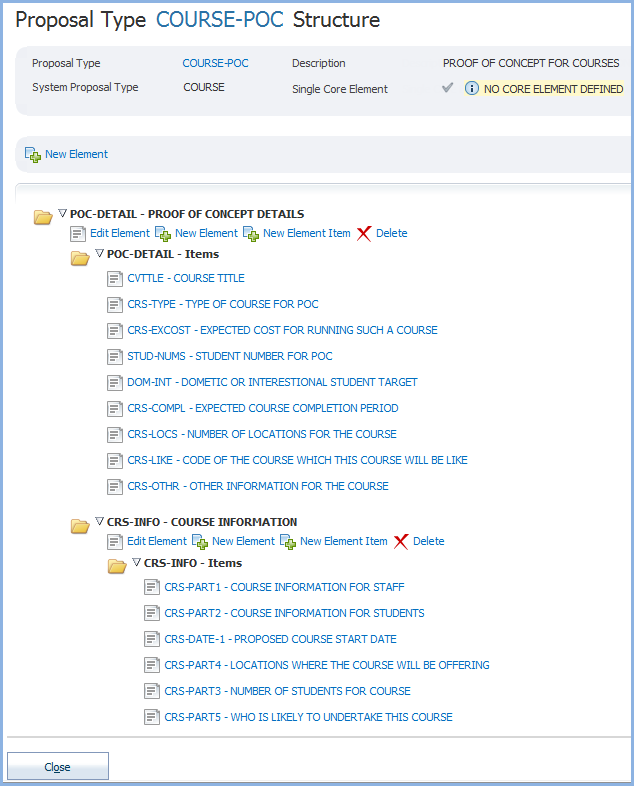Image resolution: width=634 pixels, height=786 pixels.
Task: Collapse the POC-DETAIL Items list
Action: pos(99,254)
